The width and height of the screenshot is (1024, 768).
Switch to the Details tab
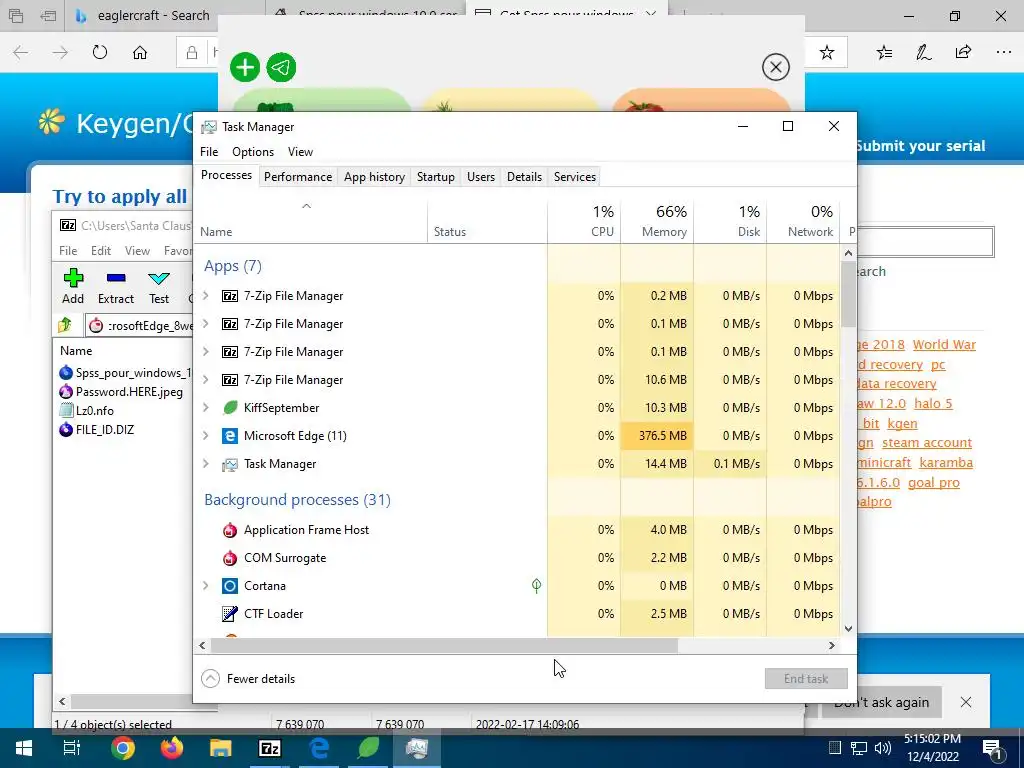pyautogui.click(x=524, y=177)
